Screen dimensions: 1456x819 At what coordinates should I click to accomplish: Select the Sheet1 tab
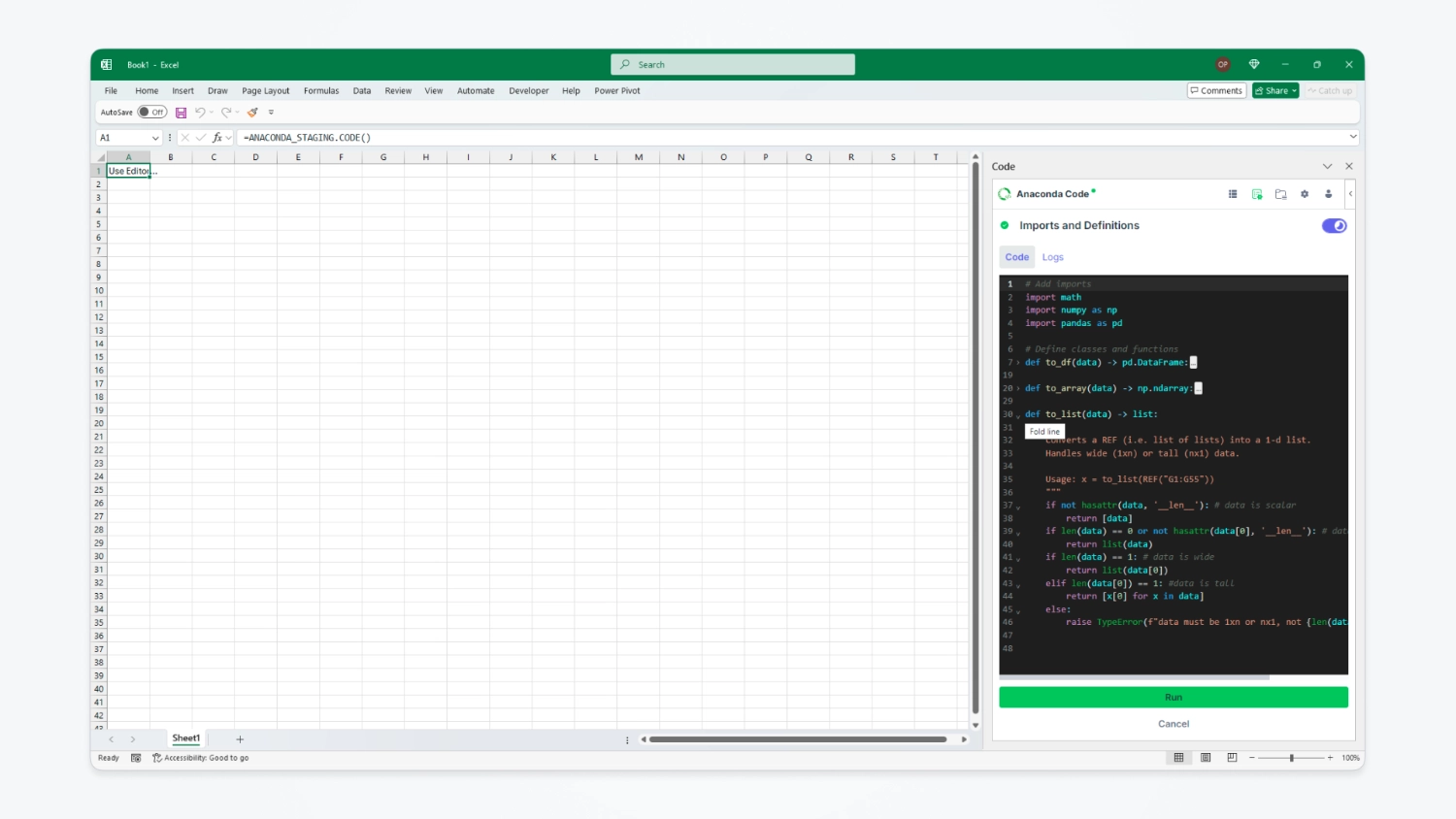[x=186, y=738]
